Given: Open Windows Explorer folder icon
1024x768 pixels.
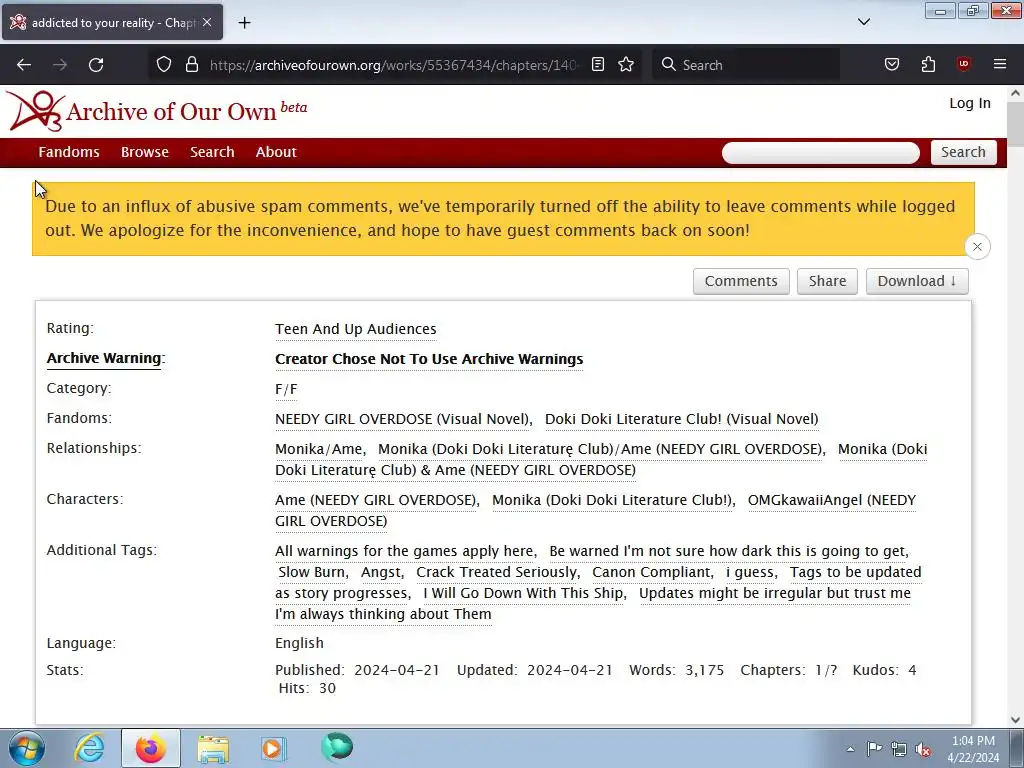Looking at the screenshot, I should [213, 748].
